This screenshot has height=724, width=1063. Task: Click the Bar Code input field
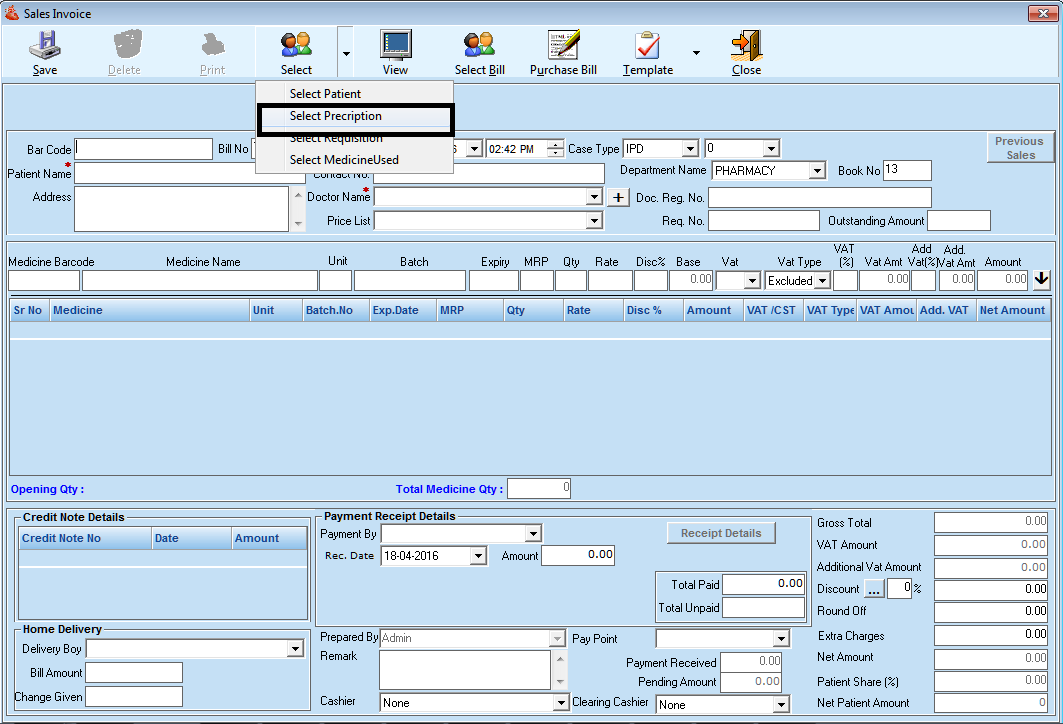click(144, 149)
